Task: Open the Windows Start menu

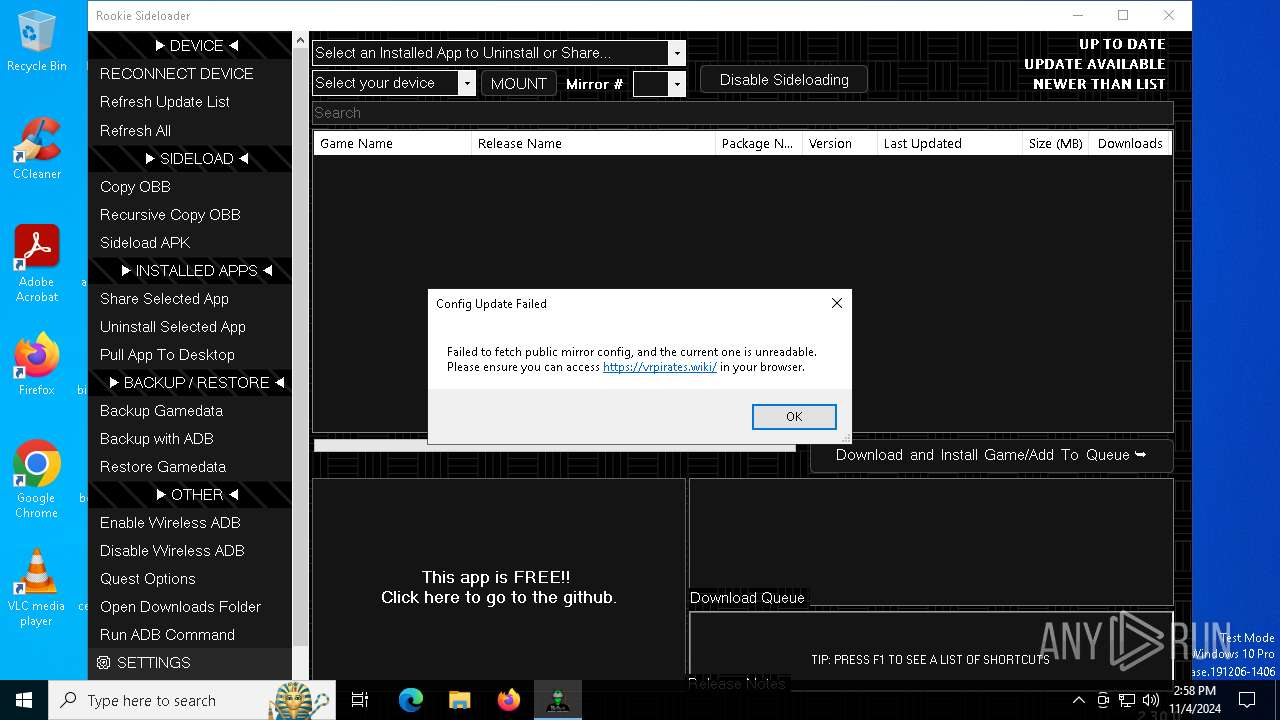Action: [x=24, y=700]
